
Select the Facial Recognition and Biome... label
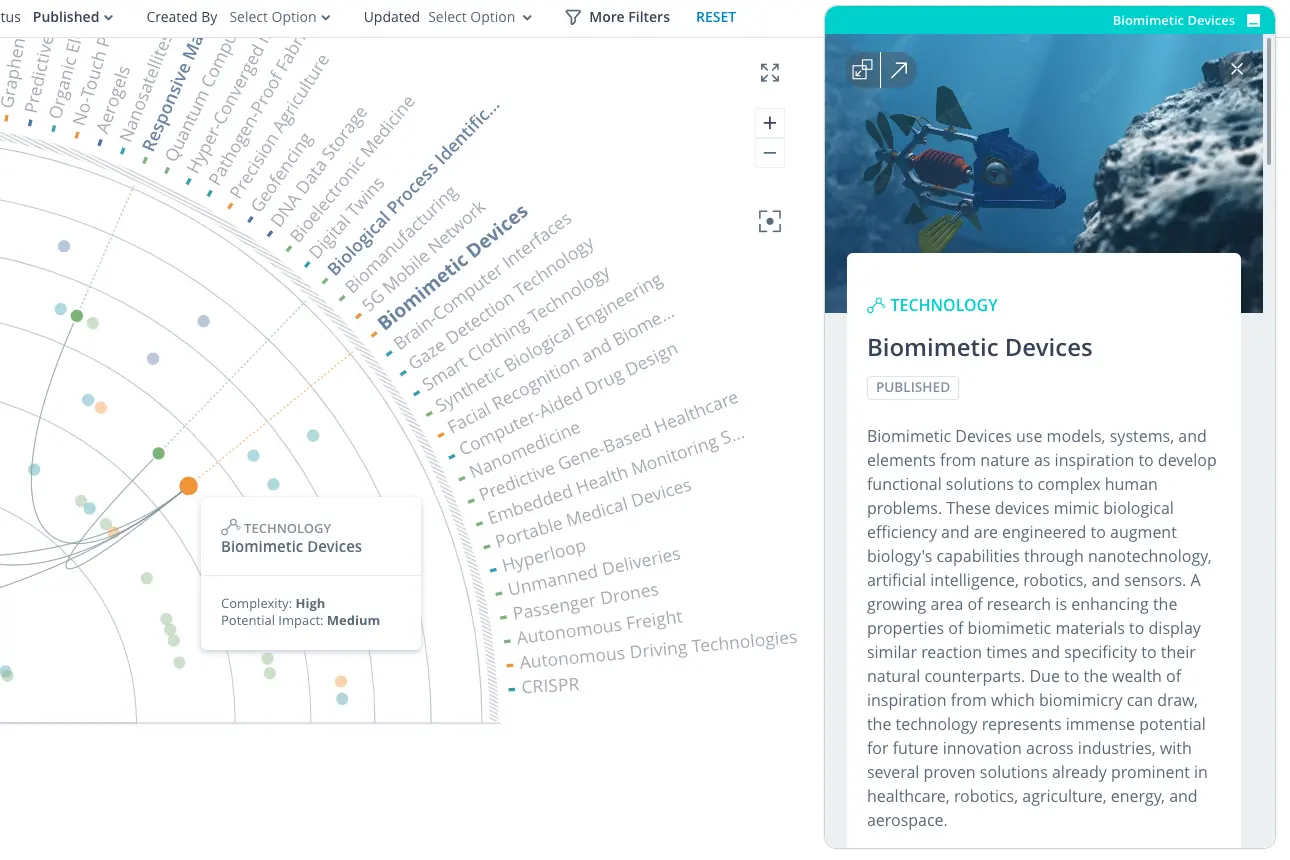click(560, 371)
